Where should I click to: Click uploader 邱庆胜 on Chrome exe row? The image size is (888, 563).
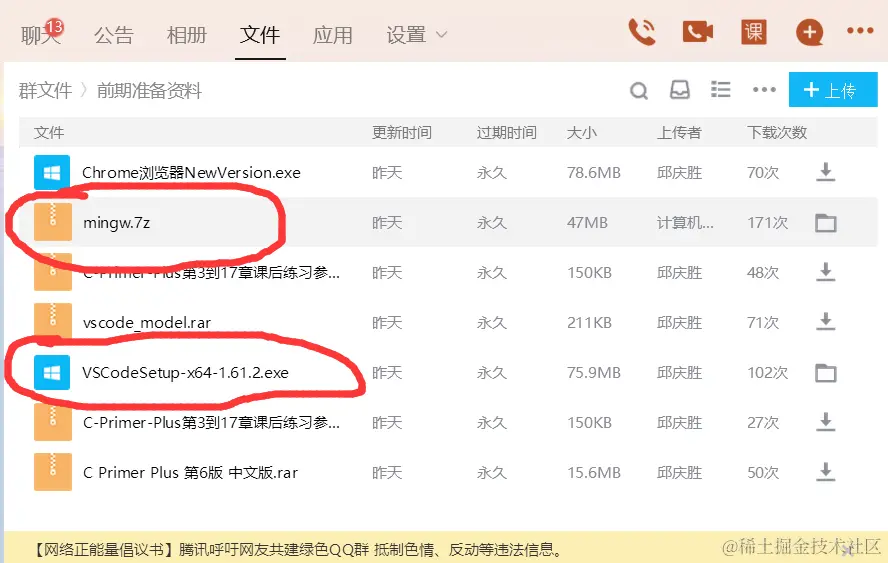(x=679, y=172)
